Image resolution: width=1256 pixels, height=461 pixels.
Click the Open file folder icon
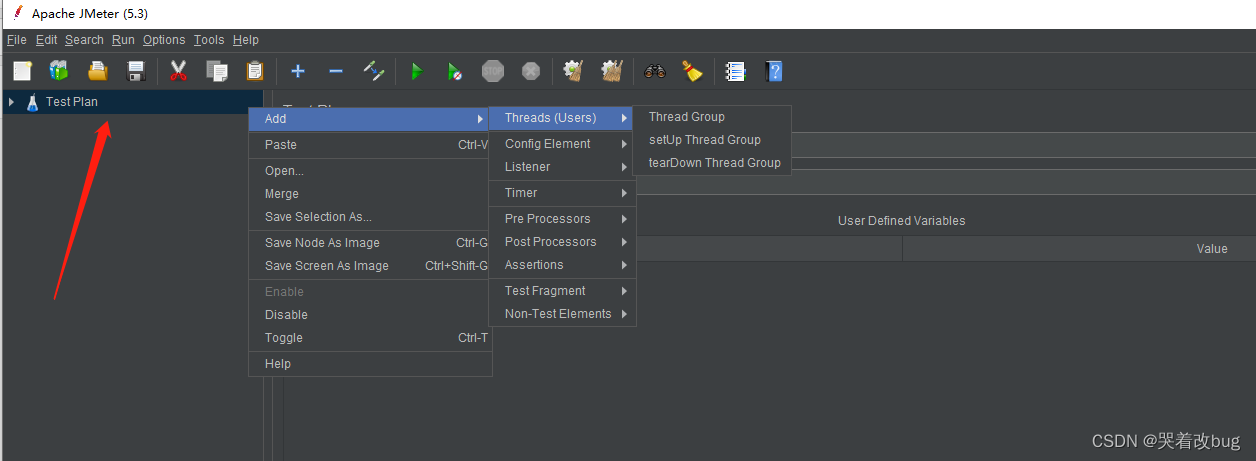click(x=97, y=71)
